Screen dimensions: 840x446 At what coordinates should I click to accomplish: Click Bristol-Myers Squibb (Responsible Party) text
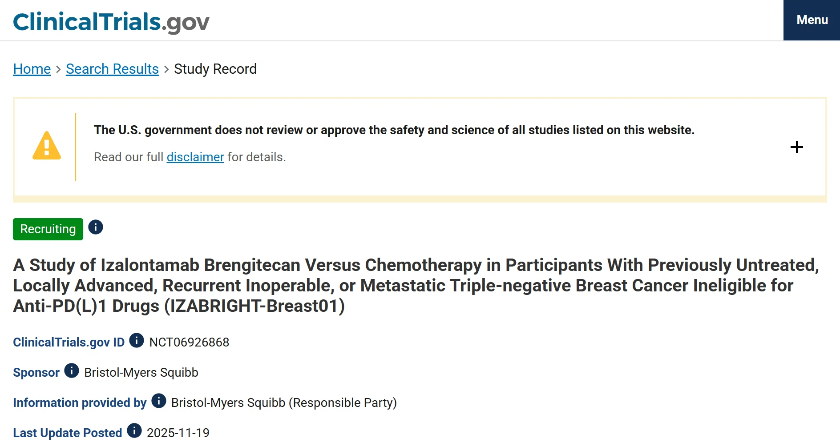(284, 403)
